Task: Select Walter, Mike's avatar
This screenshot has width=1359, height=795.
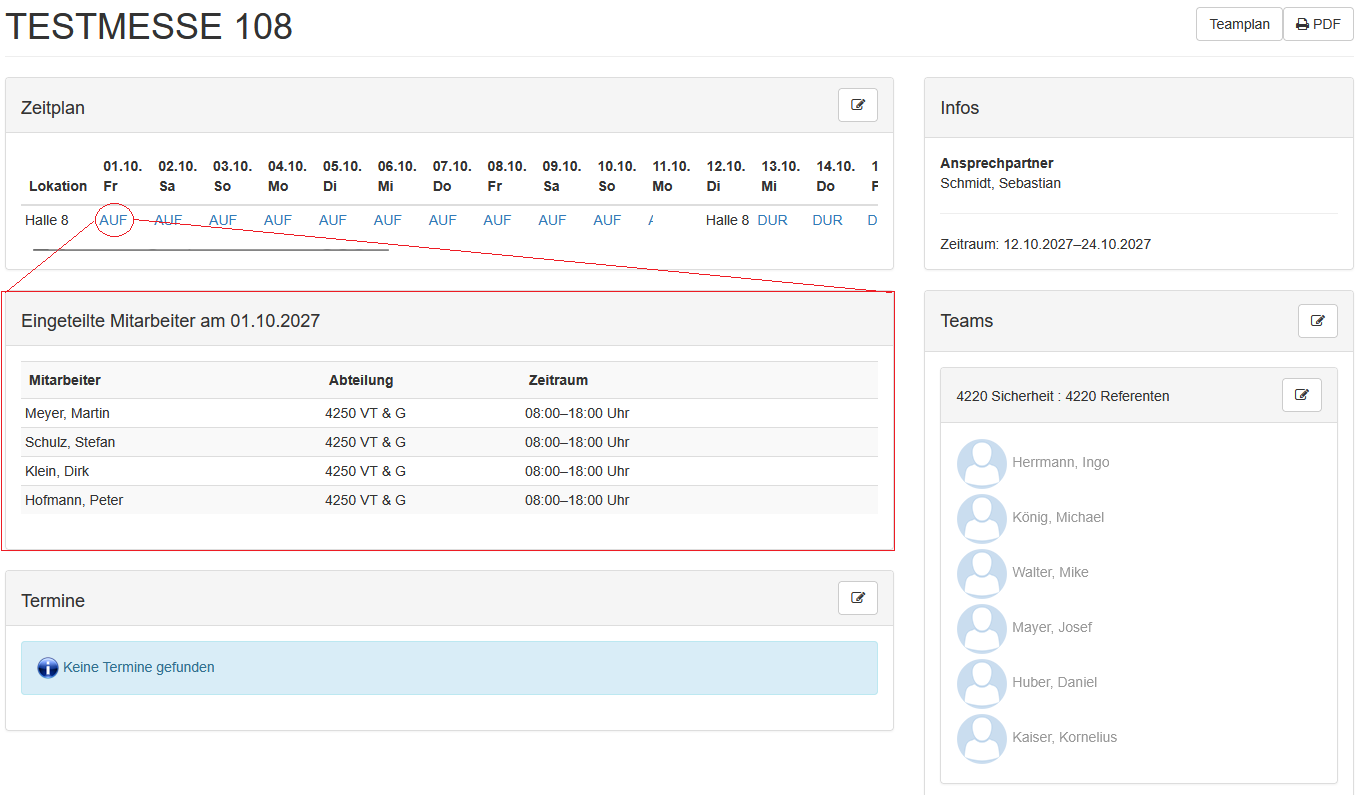Action: [981, 573]
